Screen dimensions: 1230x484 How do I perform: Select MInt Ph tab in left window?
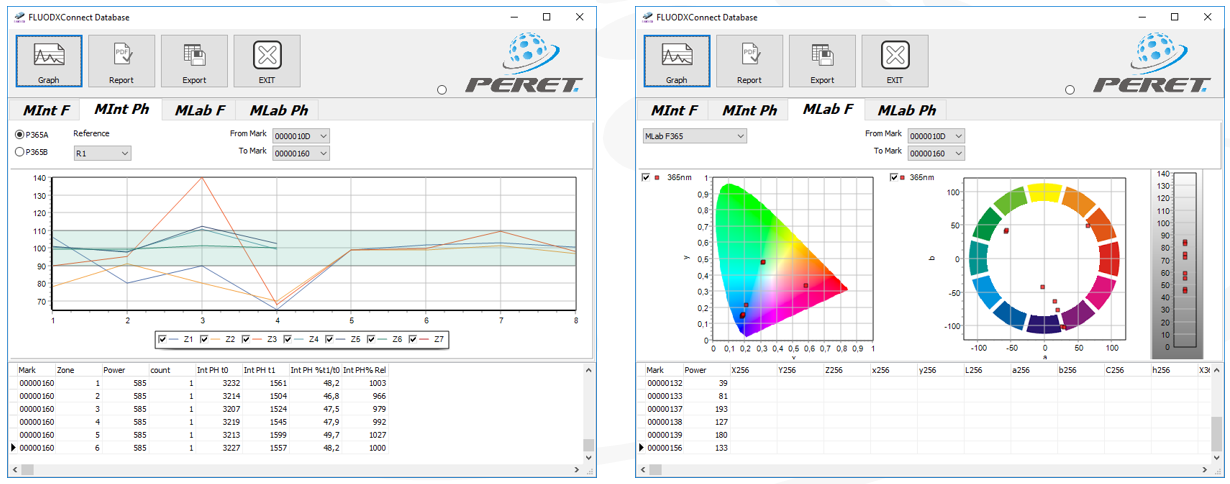click(x=121, y=109)
